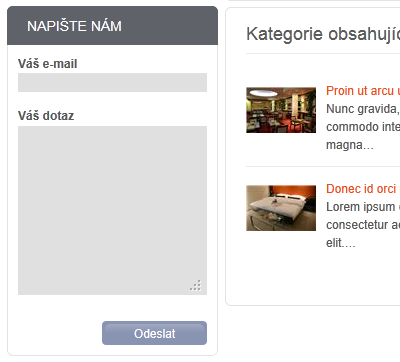Select the "Lorem ipsum" description line
The height and width of the screenshot is (362, 400).
tap(363, 207)
